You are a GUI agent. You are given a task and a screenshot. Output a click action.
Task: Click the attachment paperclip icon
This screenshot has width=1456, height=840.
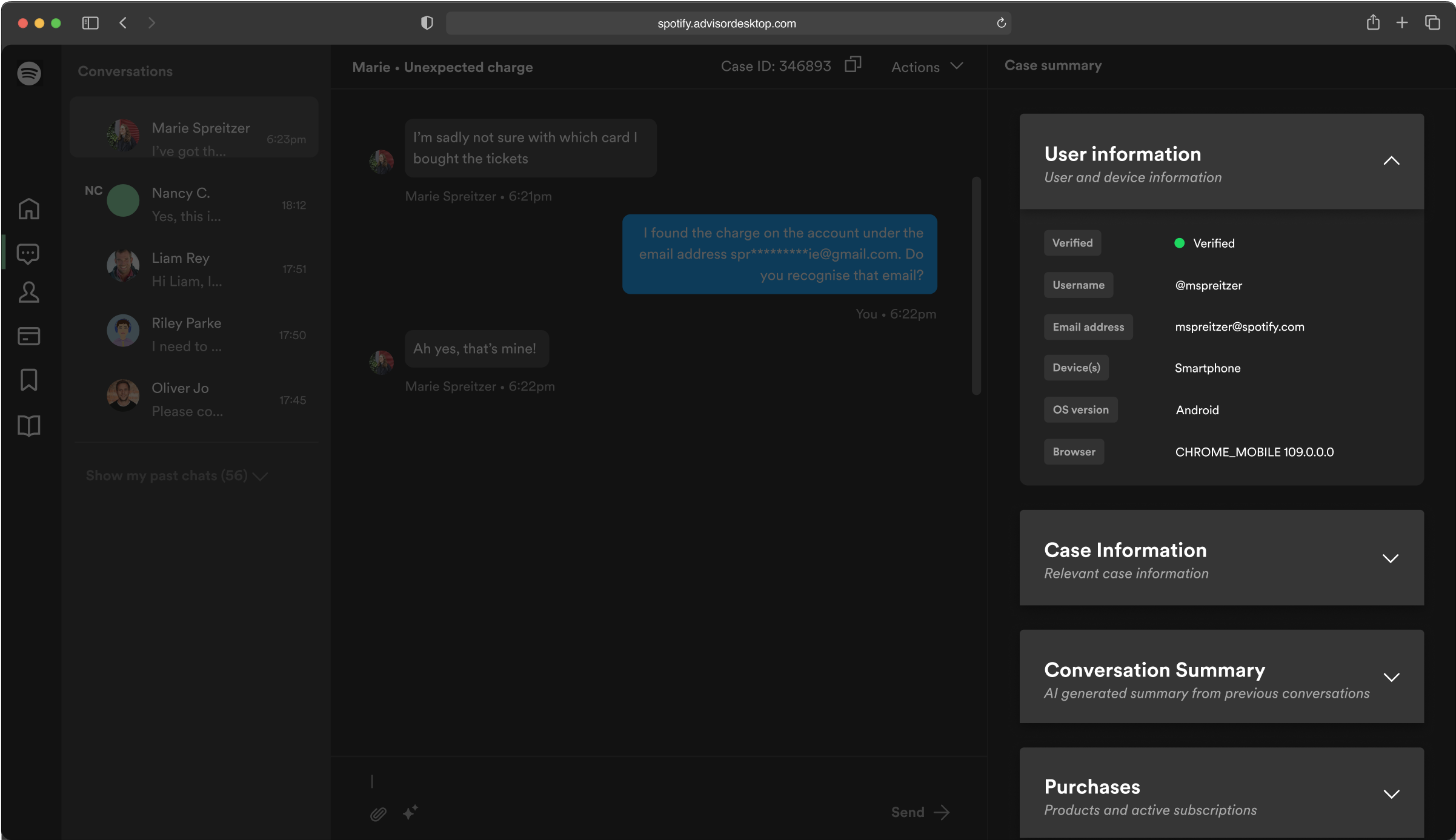pyautogui.click(x=378, y=813)
